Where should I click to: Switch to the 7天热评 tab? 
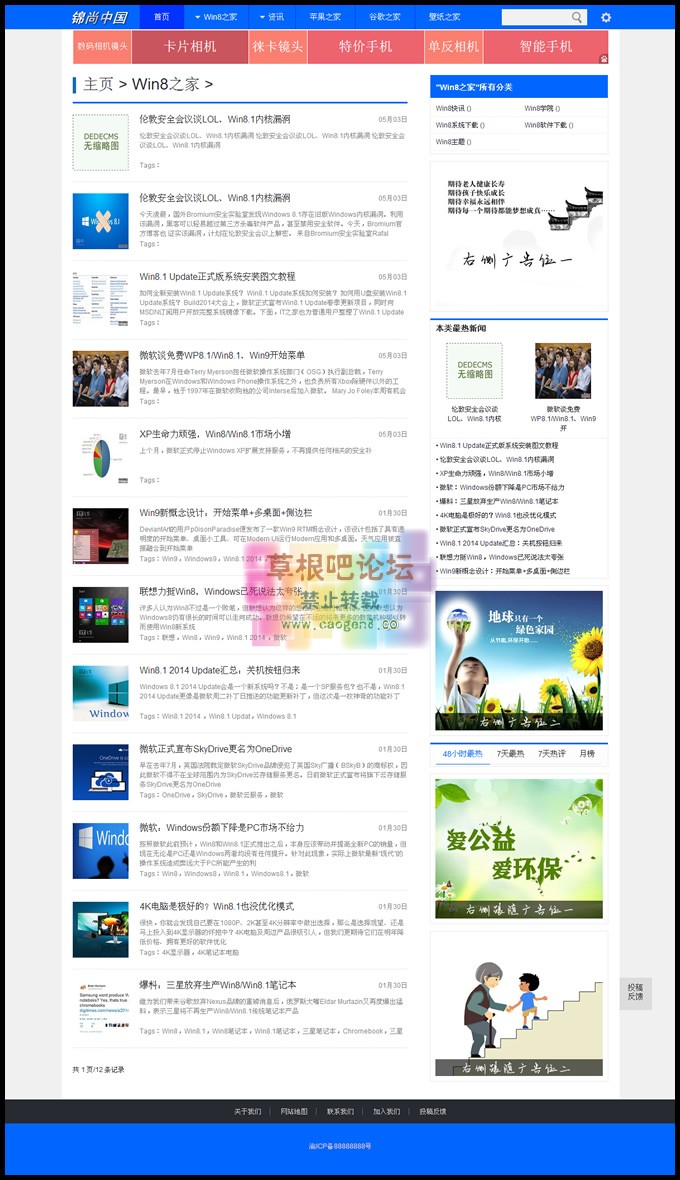click(551, 753)
